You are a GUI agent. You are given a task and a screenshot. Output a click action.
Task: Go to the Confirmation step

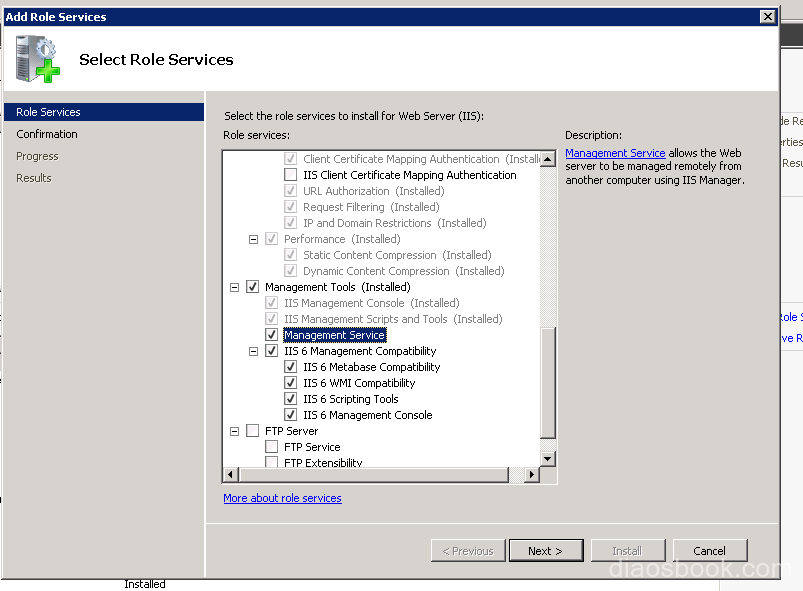[47, 134]
